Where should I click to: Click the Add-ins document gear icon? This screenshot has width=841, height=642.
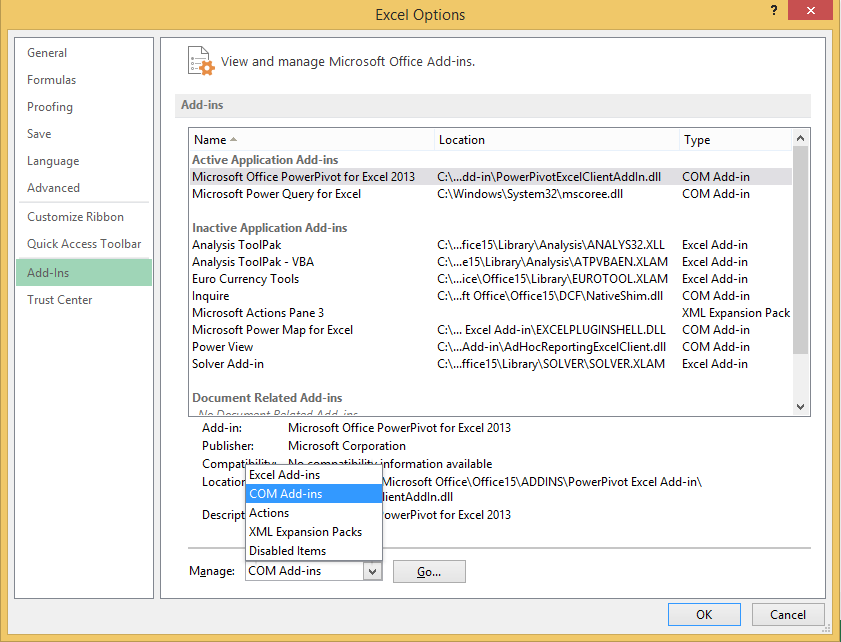tap(201, 61)
